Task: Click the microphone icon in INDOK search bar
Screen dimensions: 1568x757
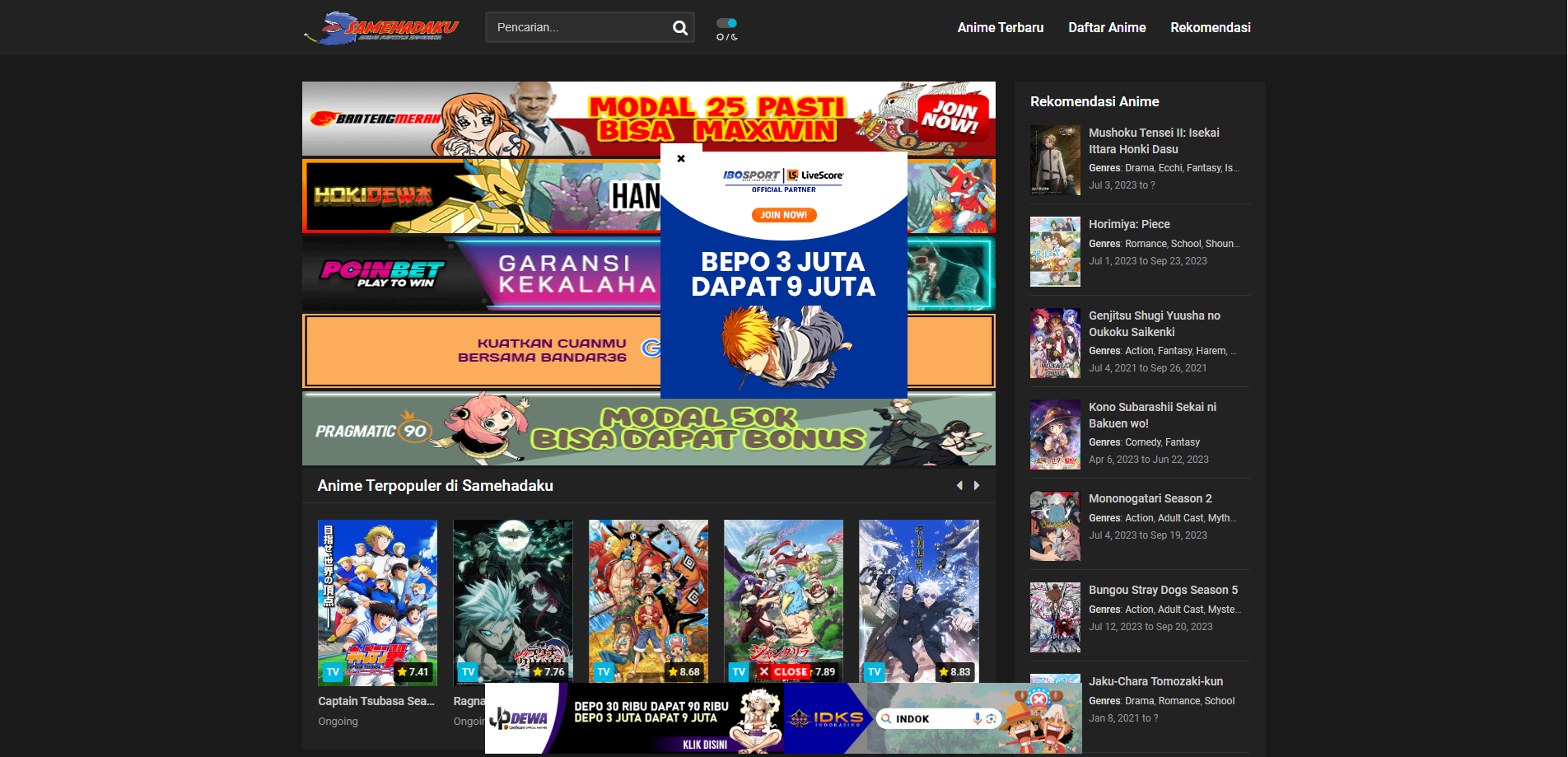Action: pyautogui.click(x=978, y=718)
